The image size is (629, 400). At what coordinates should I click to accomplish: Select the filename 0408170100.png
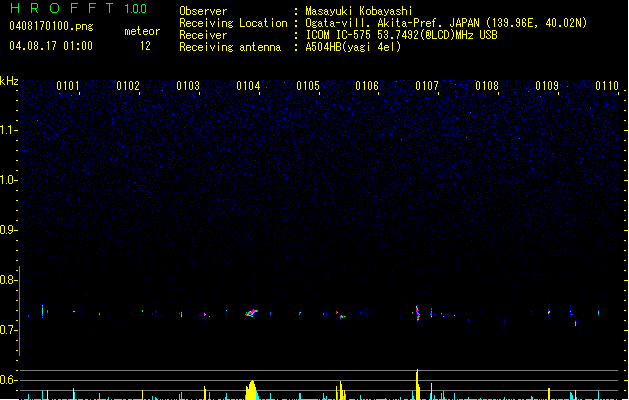pyautogui.click(x=51, y=26)
